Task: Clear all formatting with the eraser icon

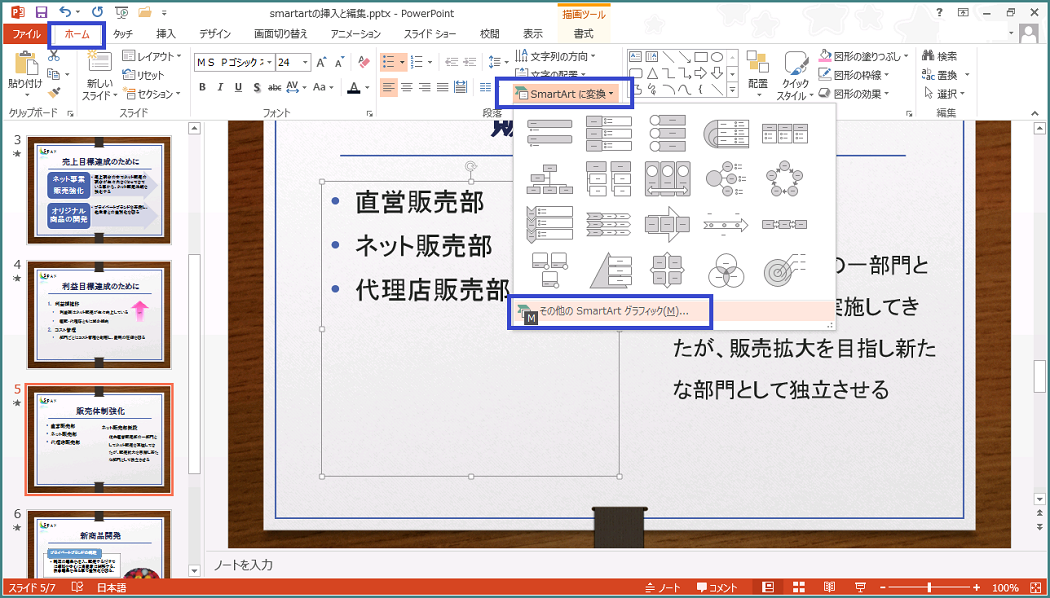Action: (364, 62)
